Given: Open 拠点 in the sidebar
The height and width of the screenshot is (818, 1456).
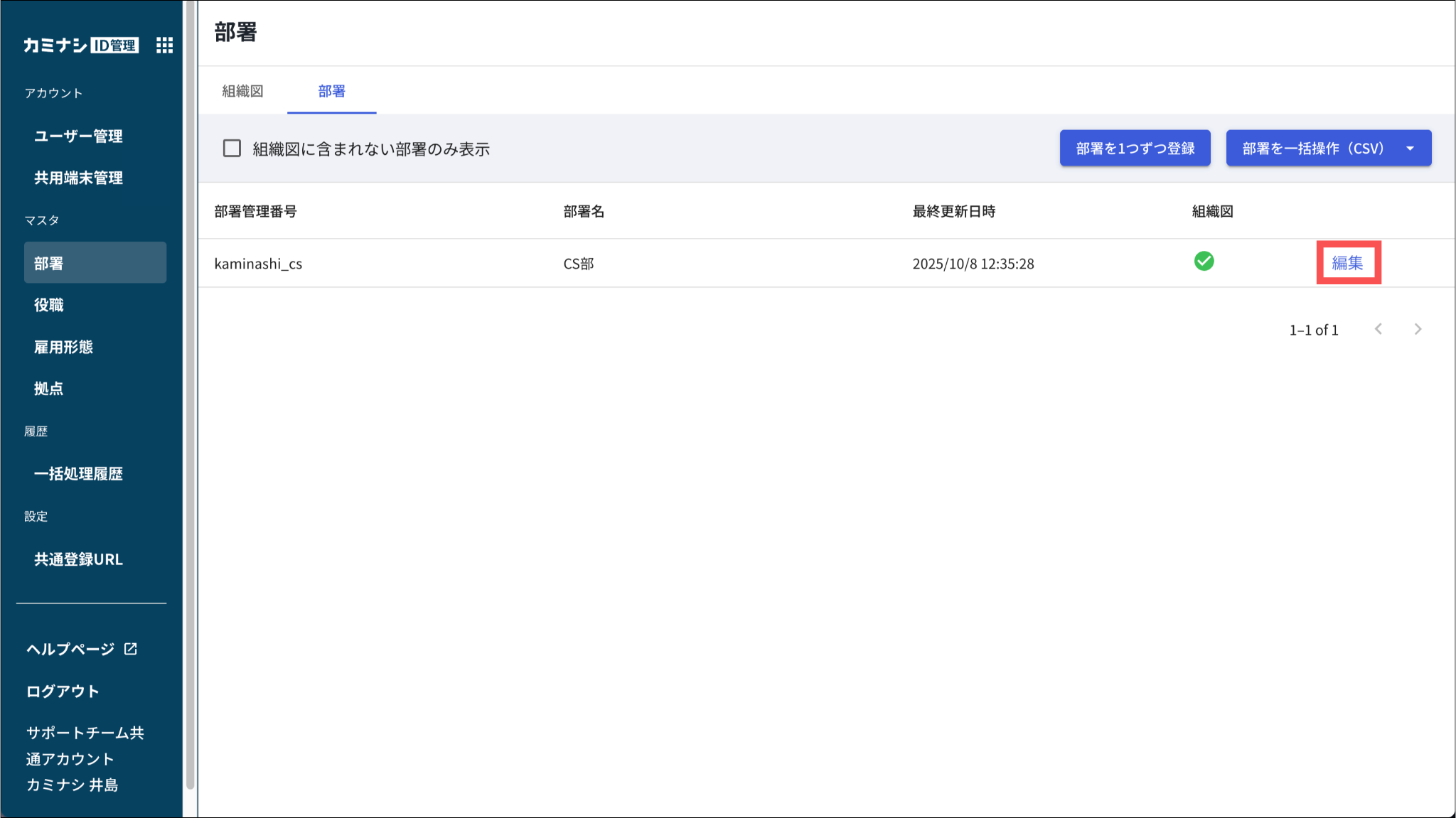Looking at the screenshot, I should coord(49,389).
